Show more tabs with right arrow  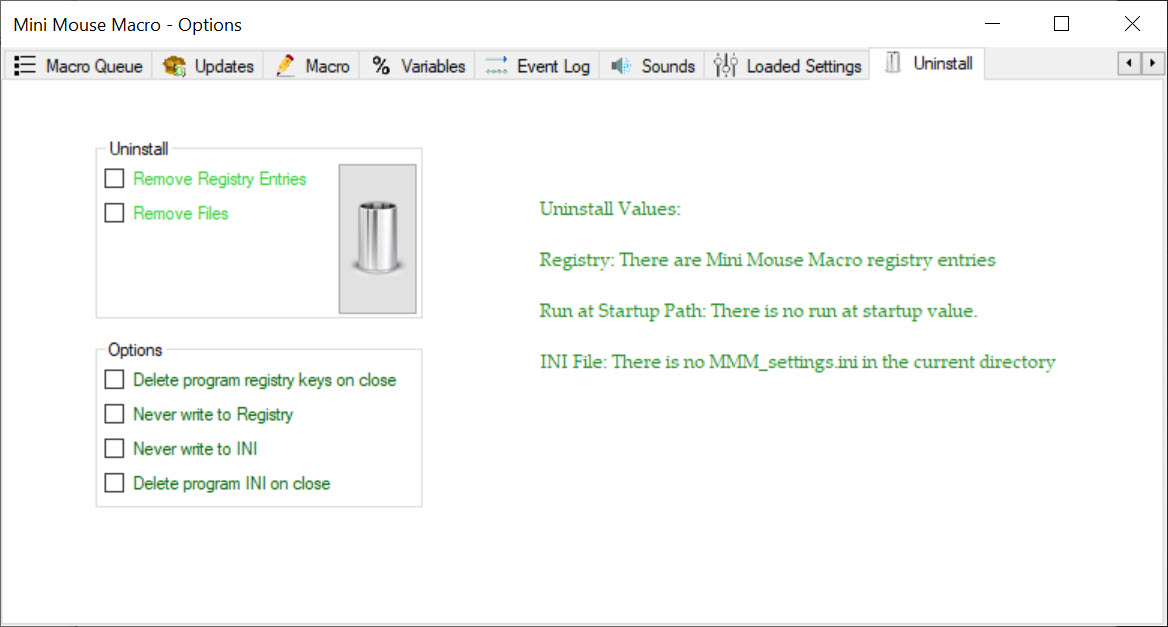coord(1152,63)
